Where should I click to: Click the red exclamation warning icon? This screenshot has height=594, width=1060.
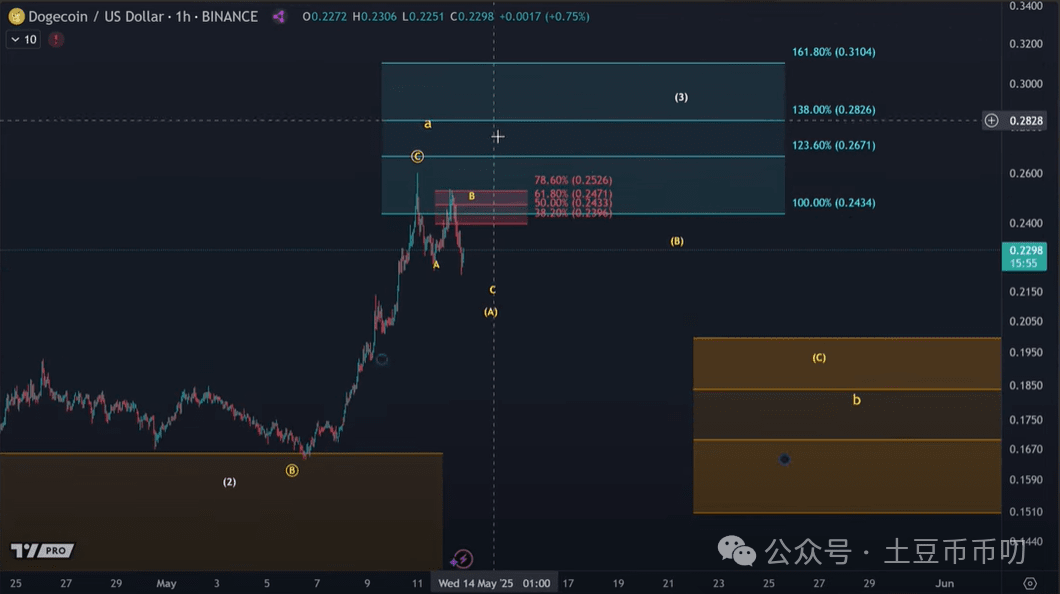[56, 40]
